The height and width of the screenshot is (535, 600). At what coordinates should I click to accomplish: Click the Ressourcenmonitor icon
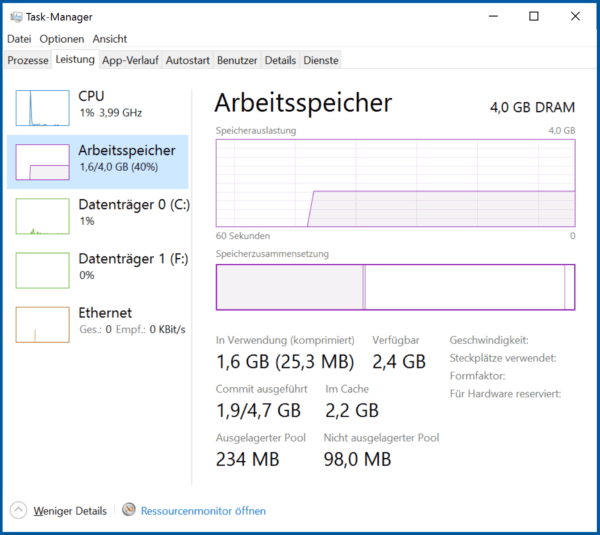coord(129,510)
